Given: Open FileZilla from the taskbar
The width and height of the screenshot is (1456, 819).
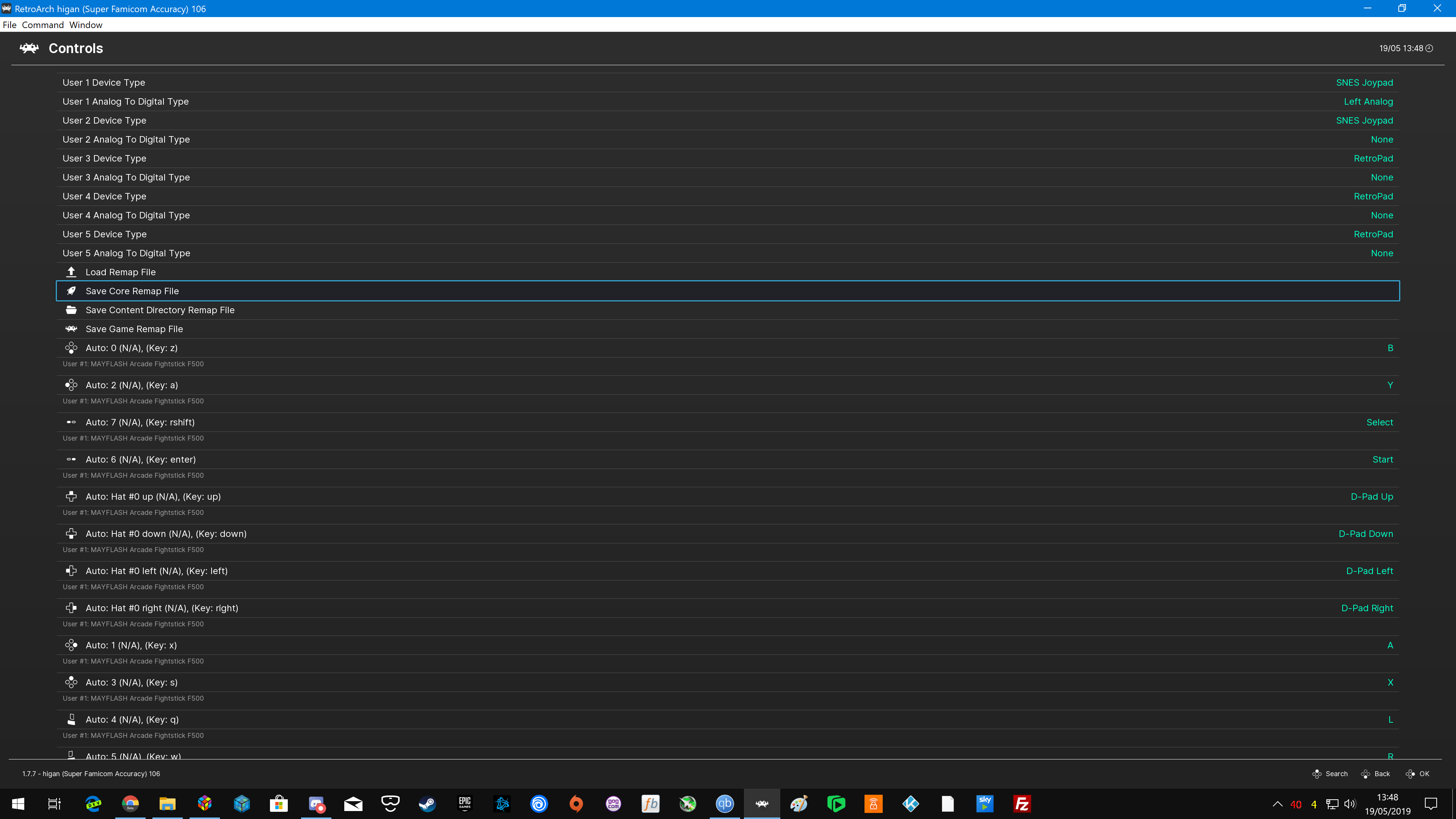Looking at the screenshot, I should [1022, 804].
